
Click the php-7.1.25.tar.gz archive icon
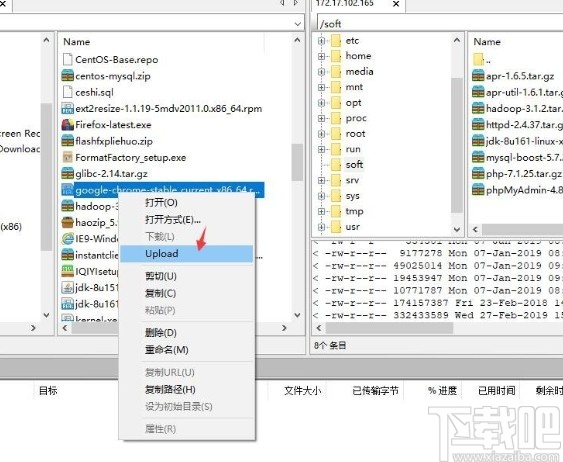(x=478, y=173)
